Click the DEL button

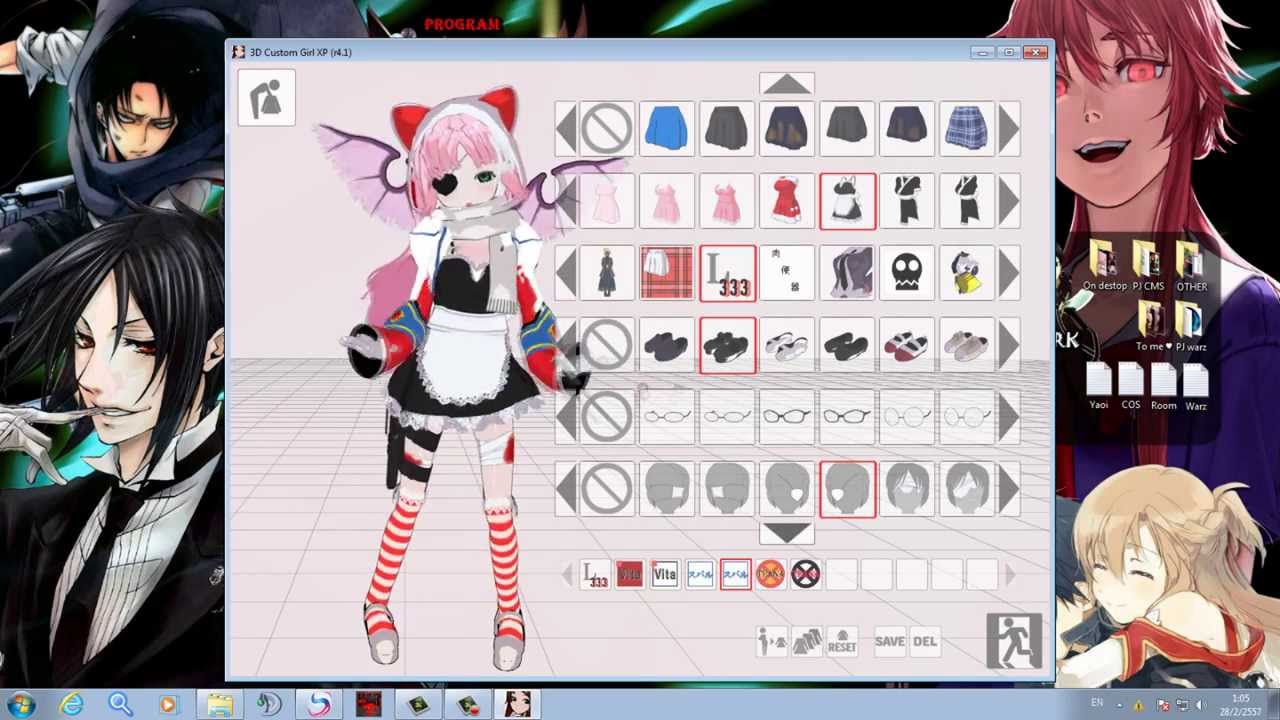click(925, 642)
